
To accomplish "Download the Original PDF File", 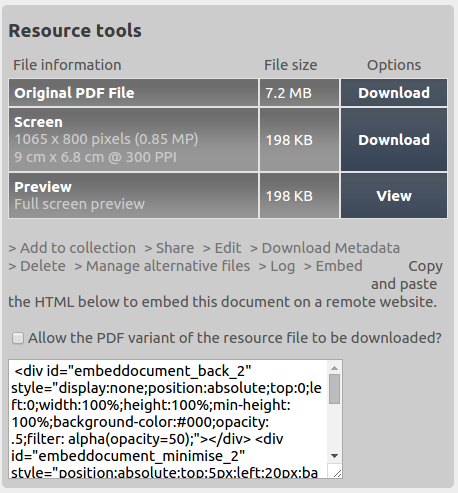I will click(x=394, y=93).
